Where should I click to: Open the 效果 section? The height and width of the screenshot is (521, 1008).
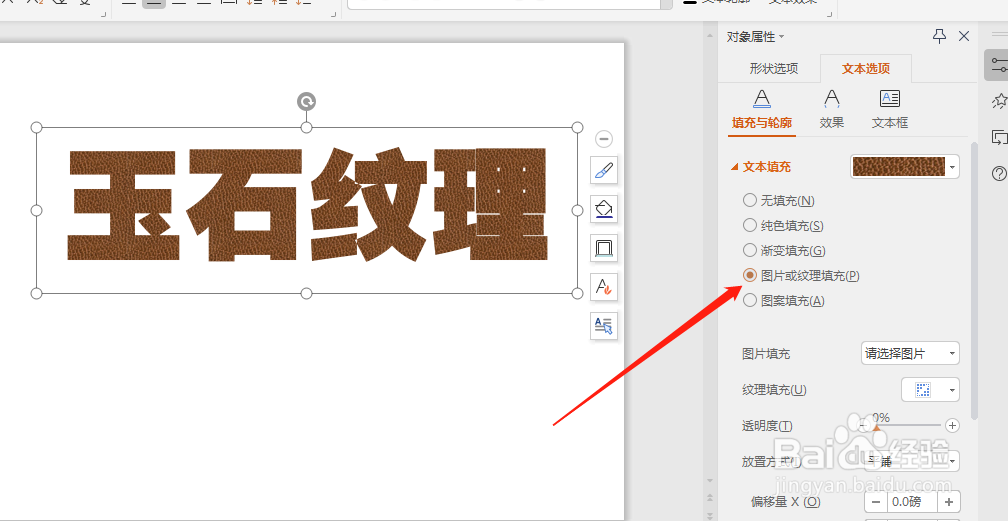click(x=832, y=111)
